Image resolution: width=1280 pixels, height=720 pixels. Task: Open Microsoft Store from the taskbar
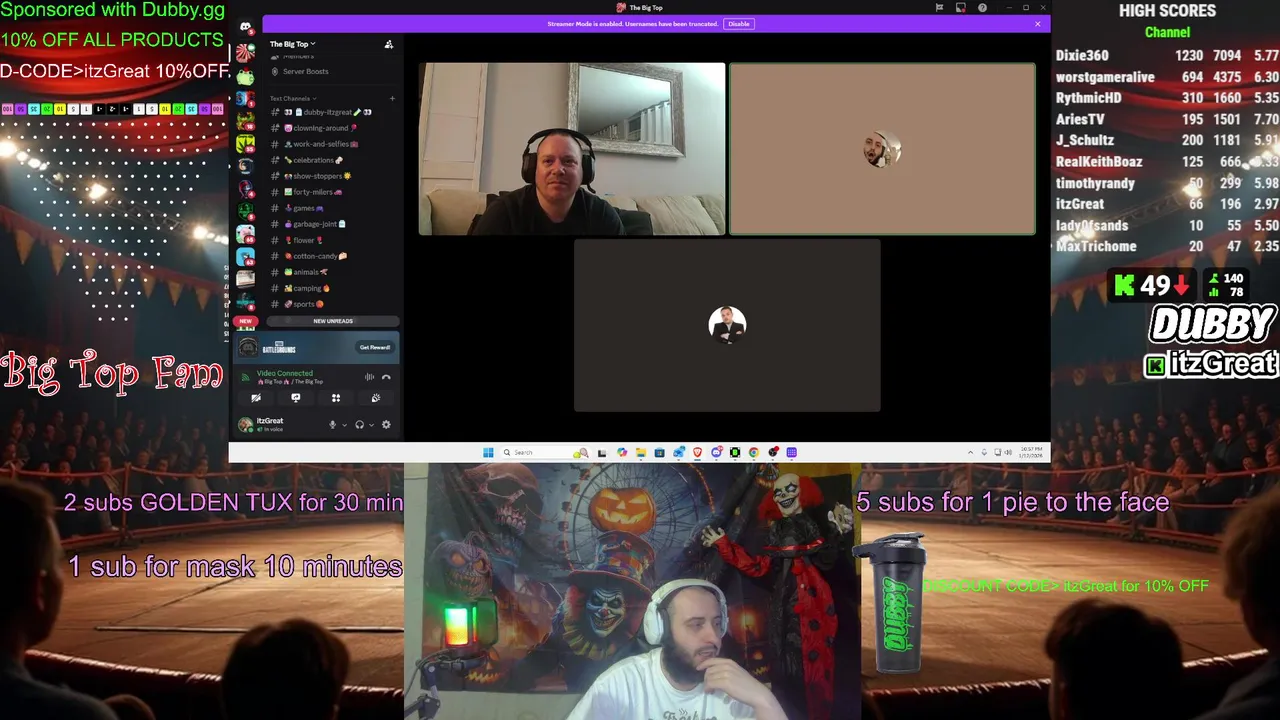tap(659, 452)
